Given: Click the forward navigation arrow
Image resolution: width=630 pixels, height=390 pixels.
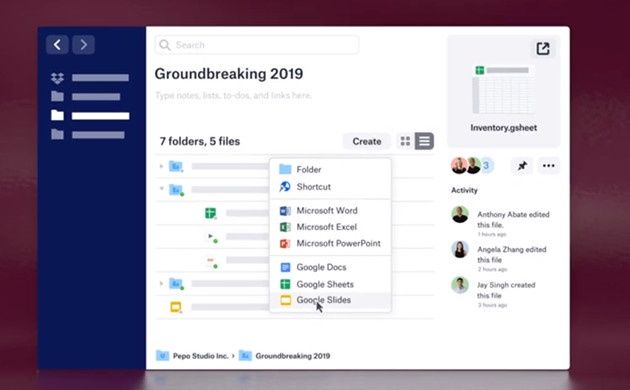Looking at the screenshot, I should (84, 45).
